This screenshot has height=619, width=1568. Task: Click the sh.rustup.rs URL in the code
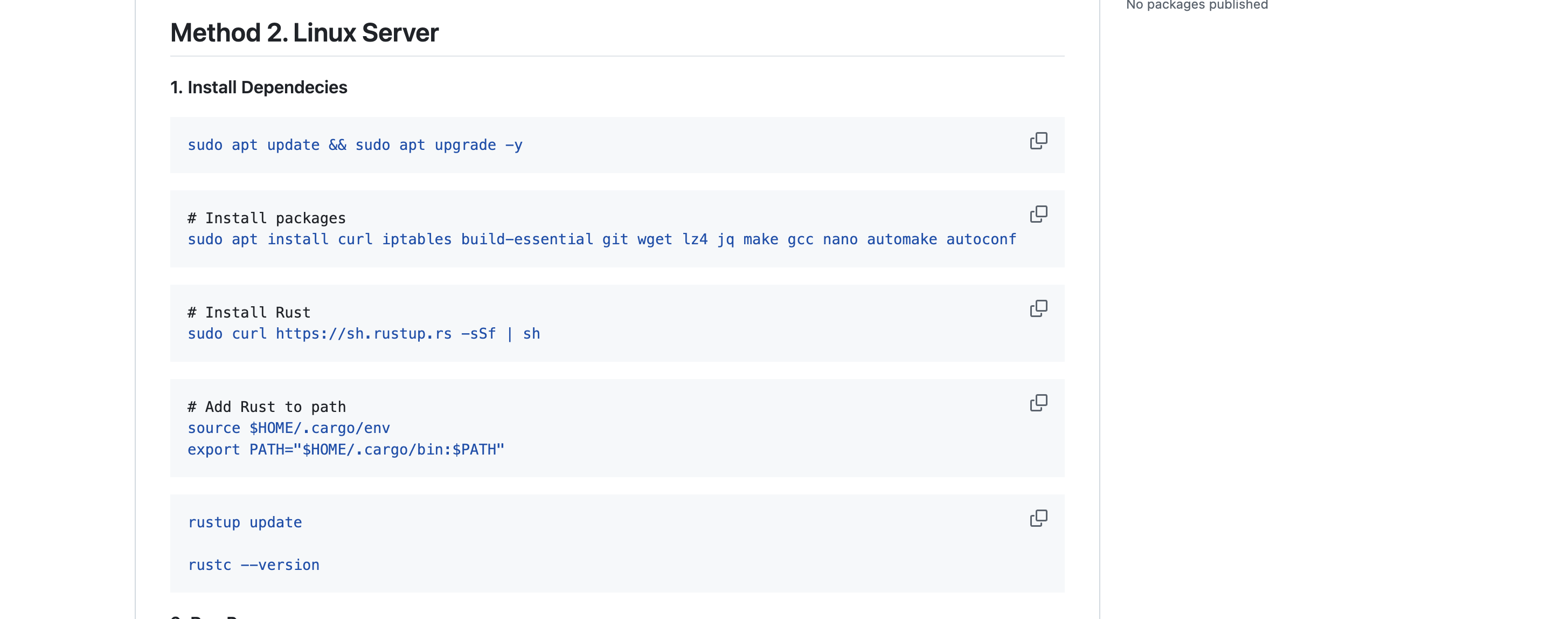pos(363,334)
